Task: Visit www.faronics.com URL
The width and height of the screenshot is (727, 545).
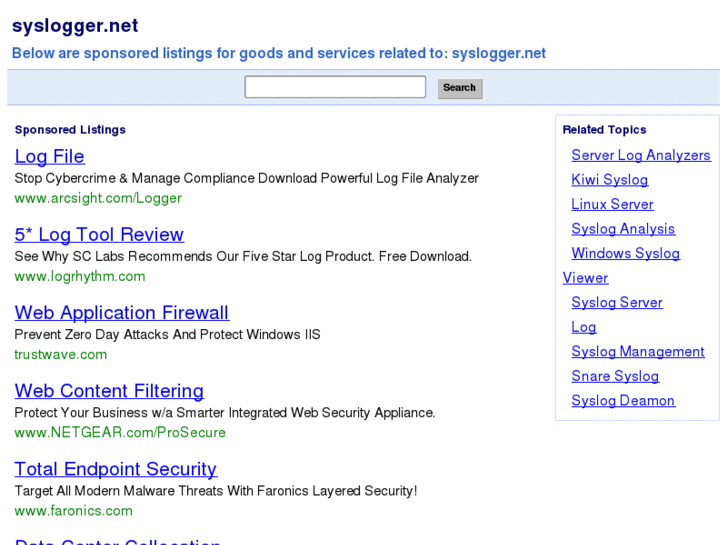Action: point(73,511)
